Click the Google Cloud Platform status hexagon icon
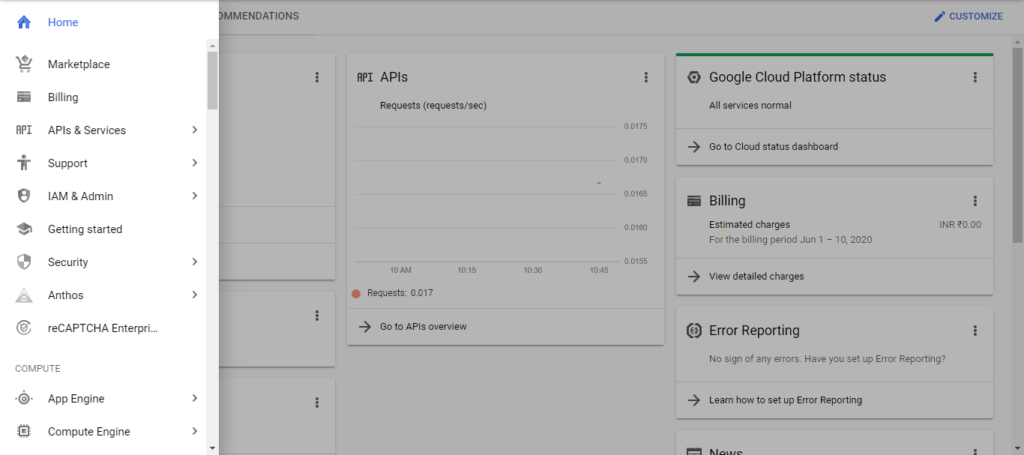Viewport: 1024px width, 455px height. point(694,77)
